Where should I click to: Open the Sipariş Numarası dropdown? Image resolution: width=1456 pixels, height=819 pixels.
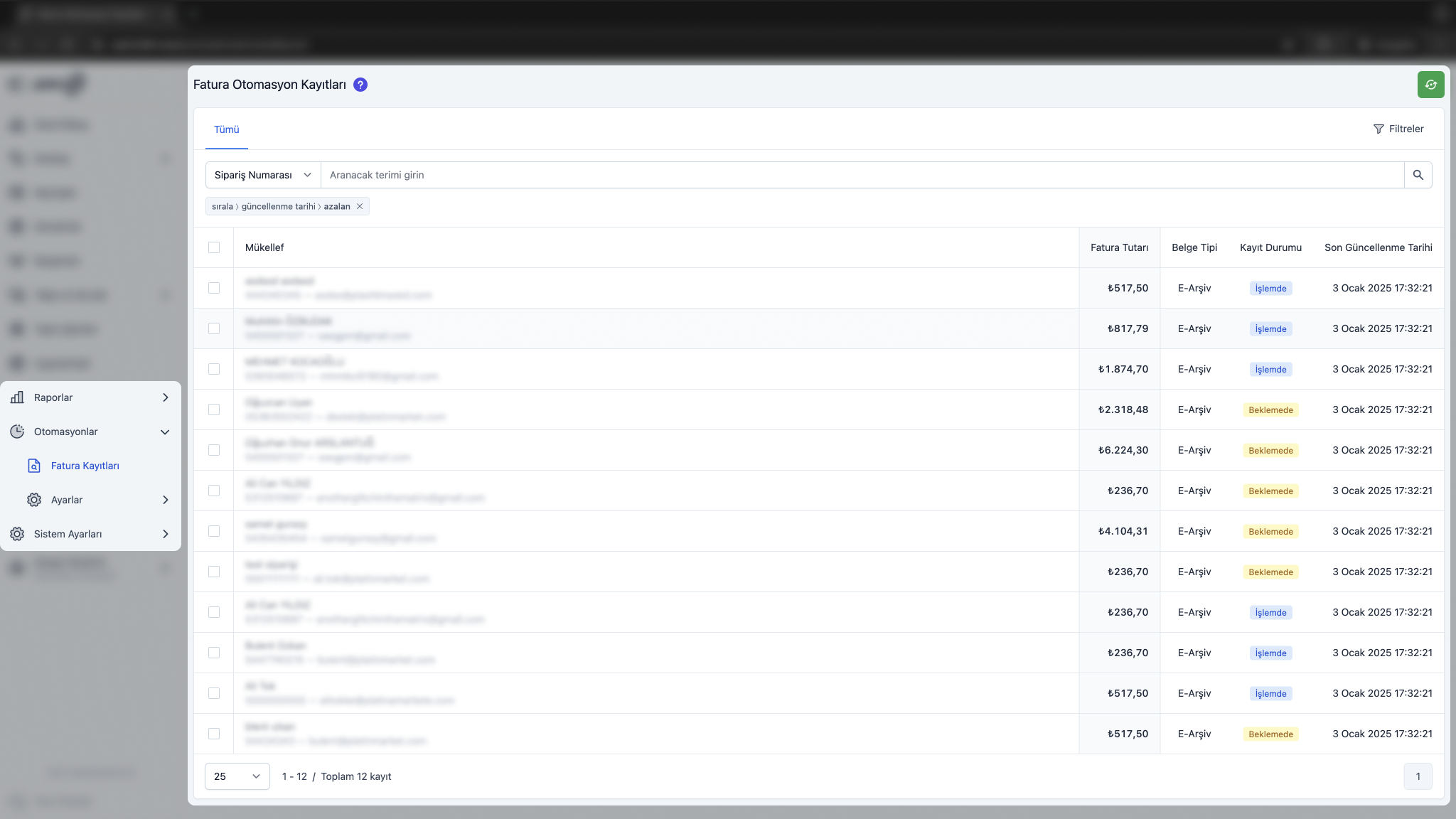[263, 175]
